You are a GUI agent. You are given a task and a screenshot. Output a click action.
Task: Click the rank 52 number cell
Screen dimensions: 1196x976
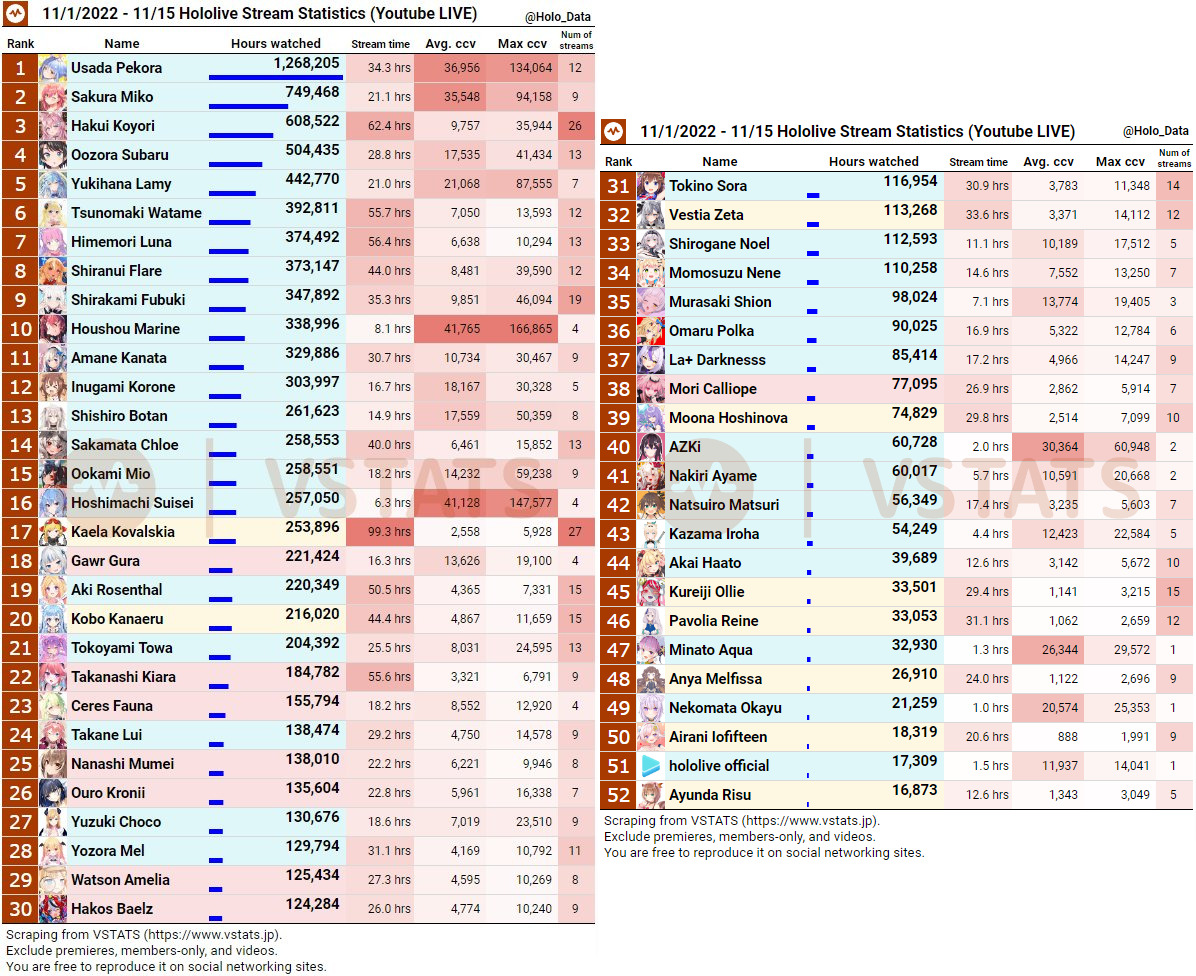pyautogui.click(x=618, y=795)
